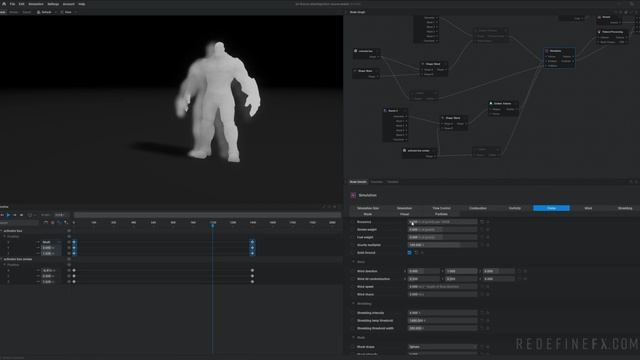This screenshot has width=640, height=360.
Task: Click the Gravity multiplier slider
Action: tap(442, 245)
